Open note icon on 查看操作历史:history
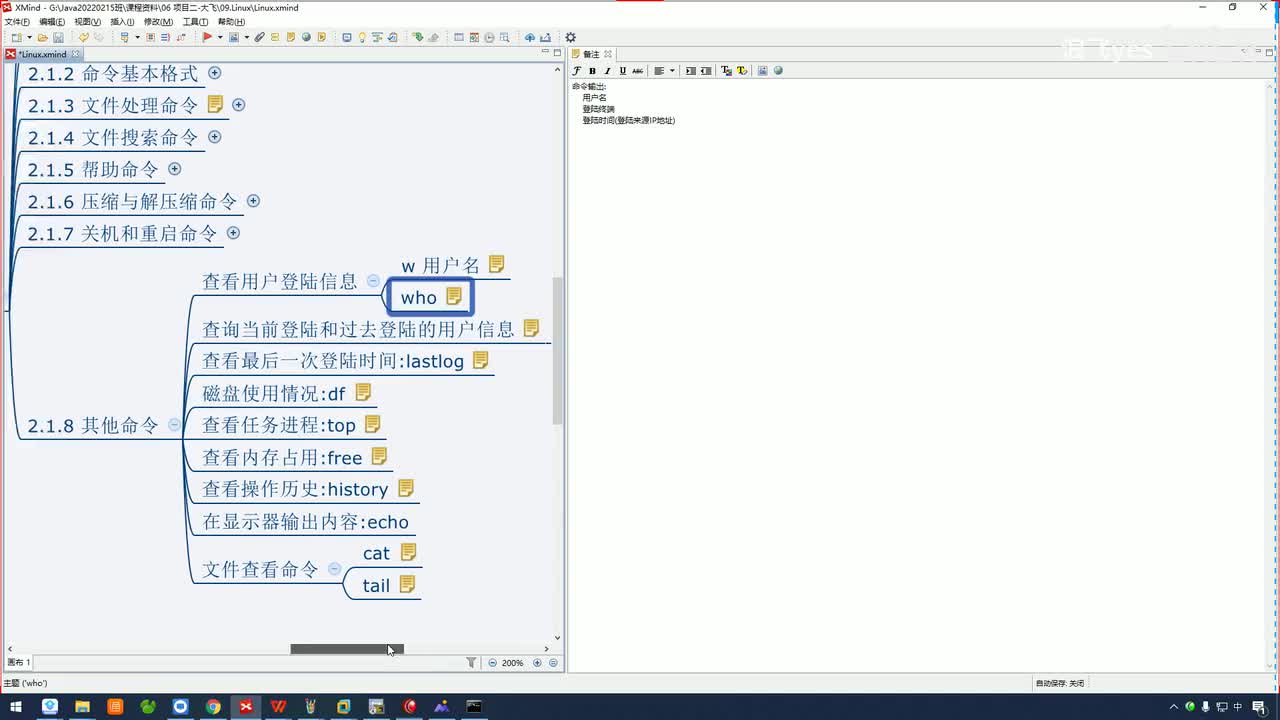This screenshot has height=720, width=1280. [406, 488]
